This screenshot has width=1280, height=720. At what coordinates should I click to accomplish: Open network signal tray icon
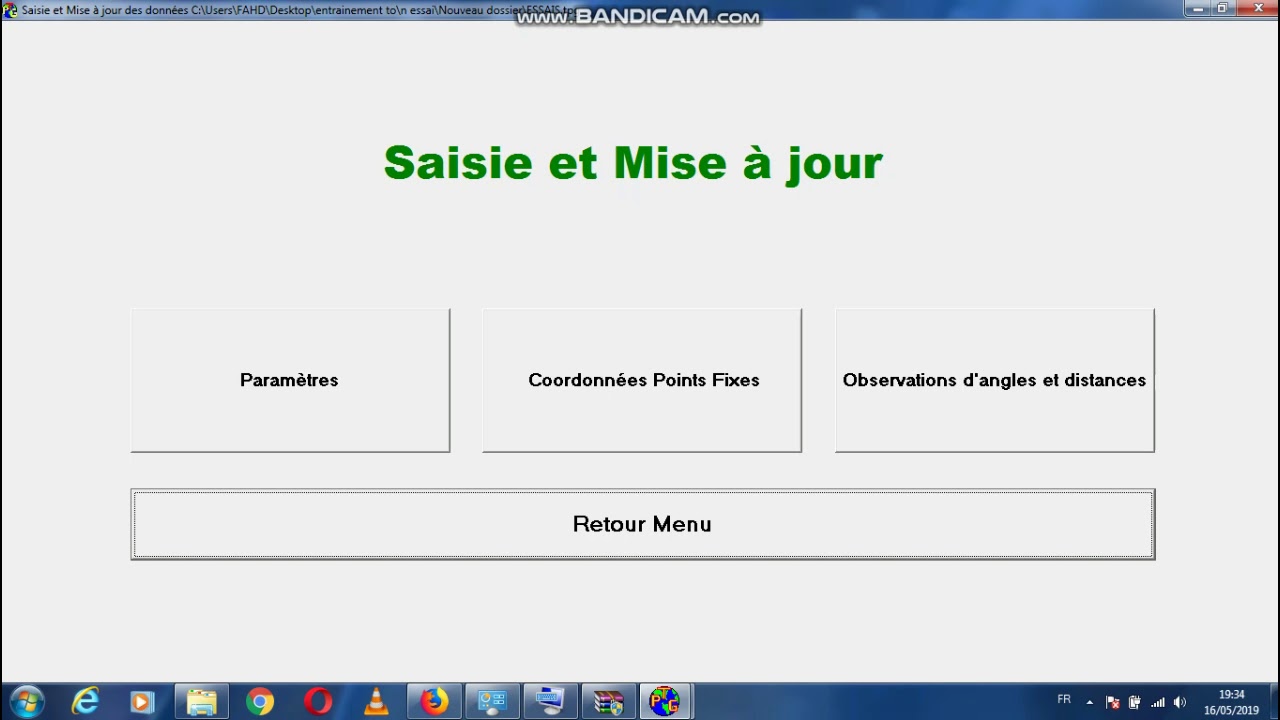tap(1158, 702)
